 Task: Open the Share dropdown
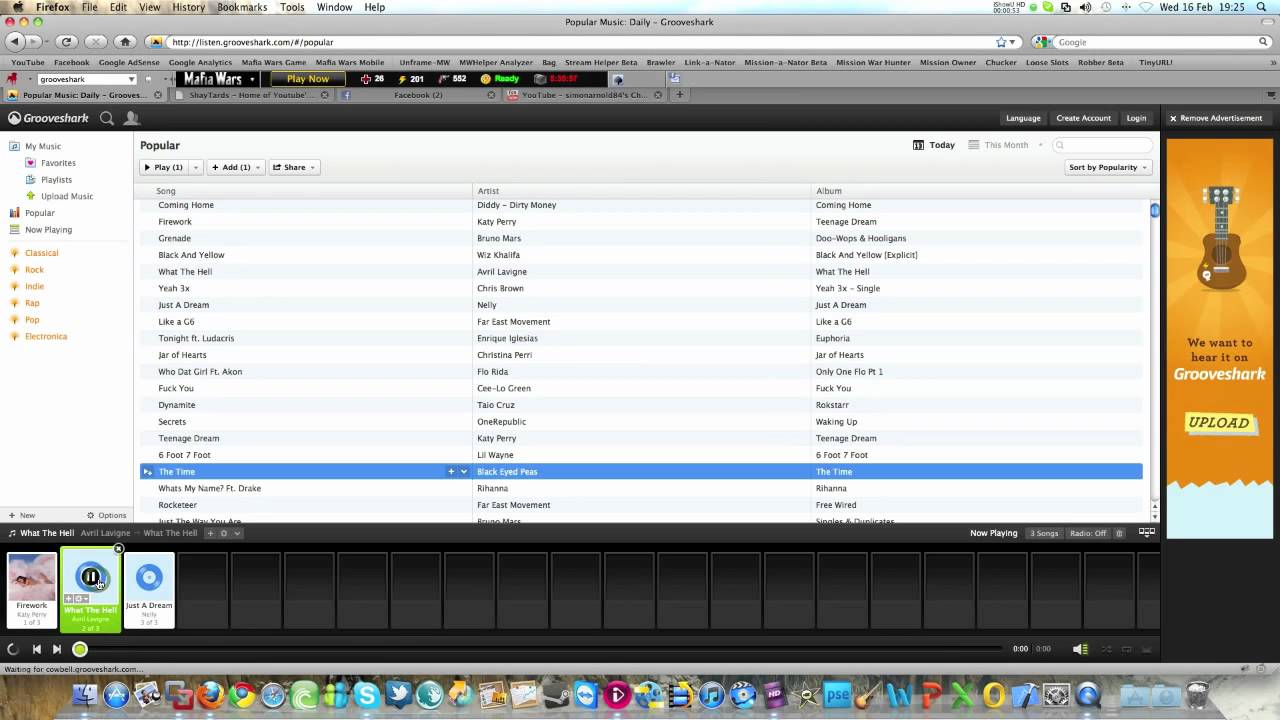[294, 167]
